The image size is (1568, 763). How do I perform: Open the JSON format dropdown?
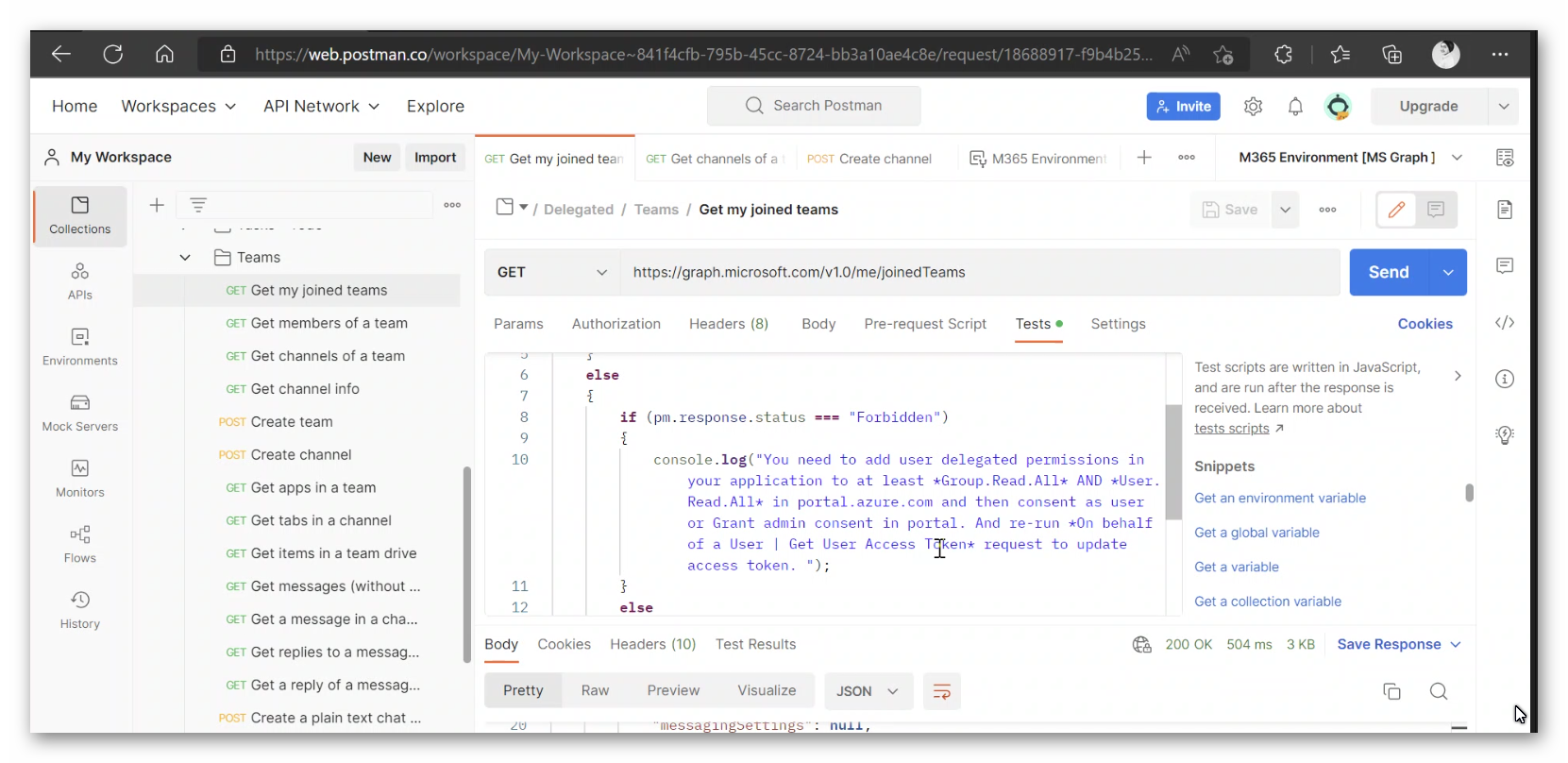pos(868,691)
